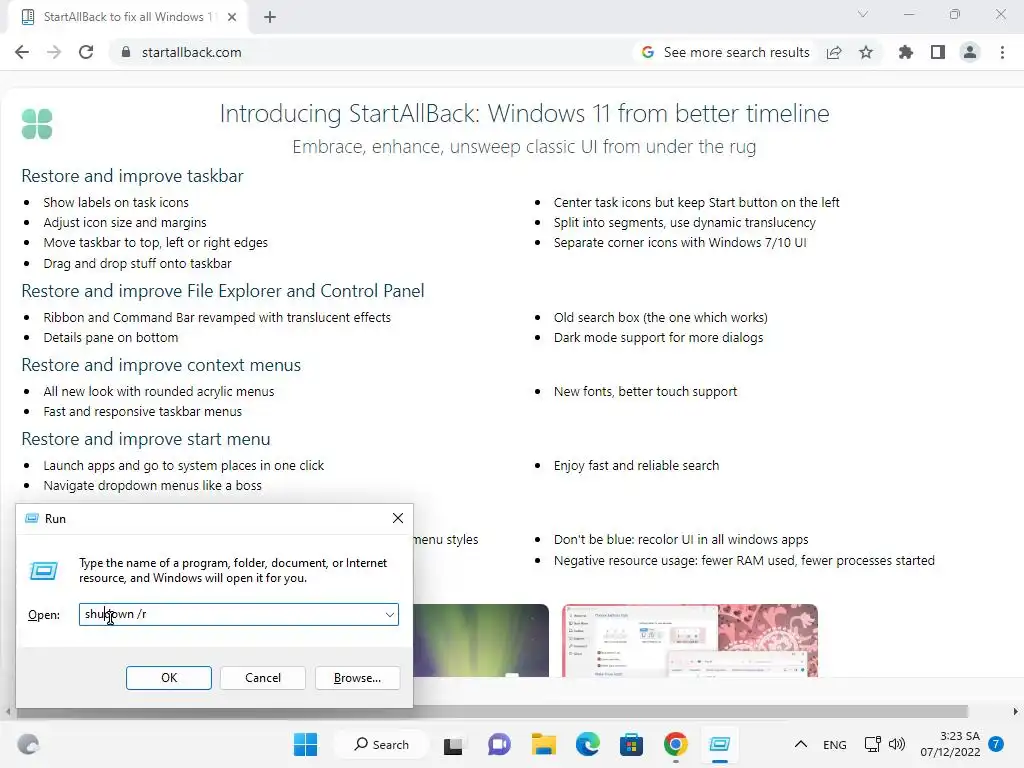Go back in browser history

pyautogui.click(x=22, y=52)
